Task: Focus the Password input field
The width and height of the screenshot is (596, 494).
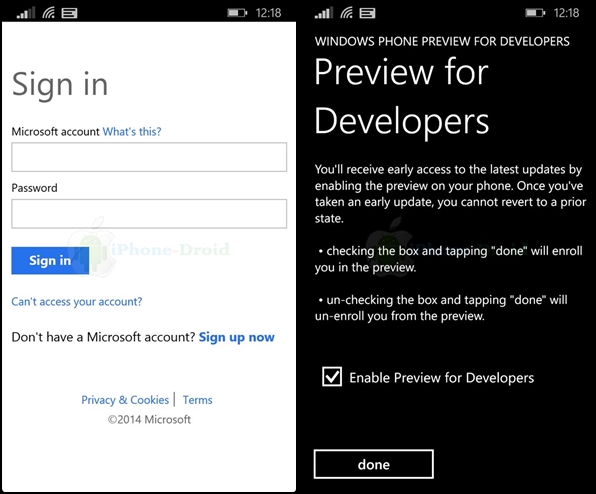Action: coord(149,214)
